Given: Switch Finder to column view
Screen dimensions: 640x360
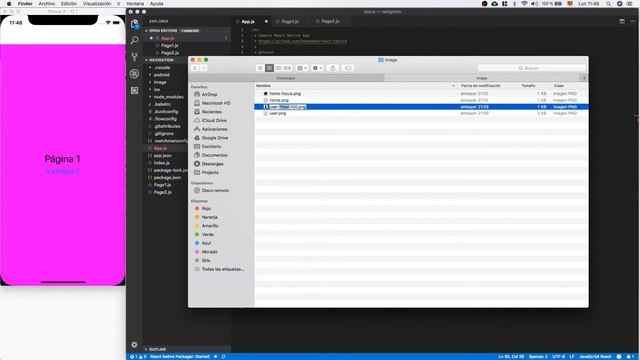Looking at the screenshot, I should (278, 68).
